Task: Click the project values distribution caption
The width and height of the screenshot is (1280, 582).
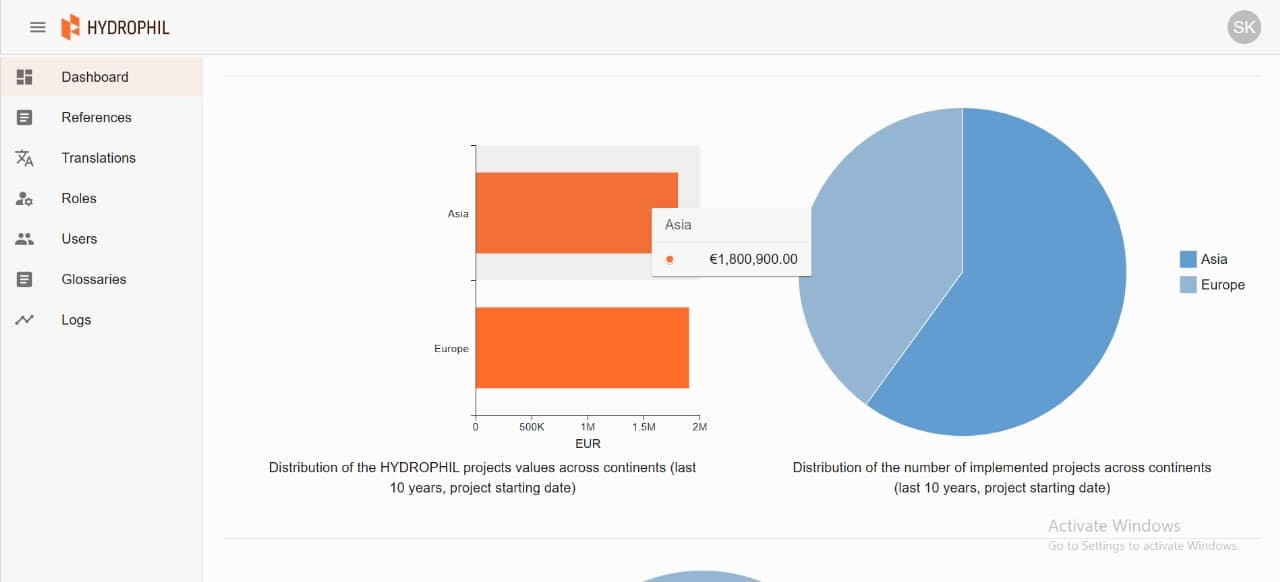Action: pyautogui.click(x=483, y=478)
